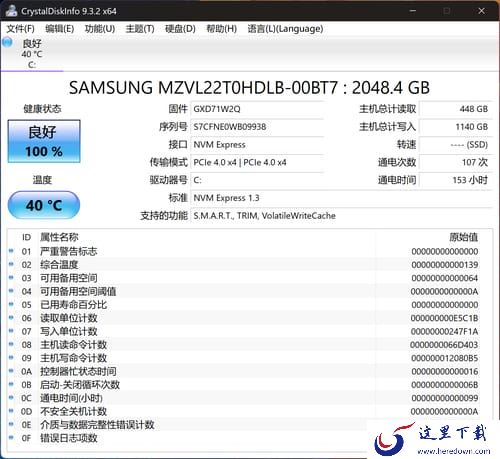The height and width of the screenshot is (459, 500).
Task: Close the CrystalDiskInfo window
Action: 481,11
